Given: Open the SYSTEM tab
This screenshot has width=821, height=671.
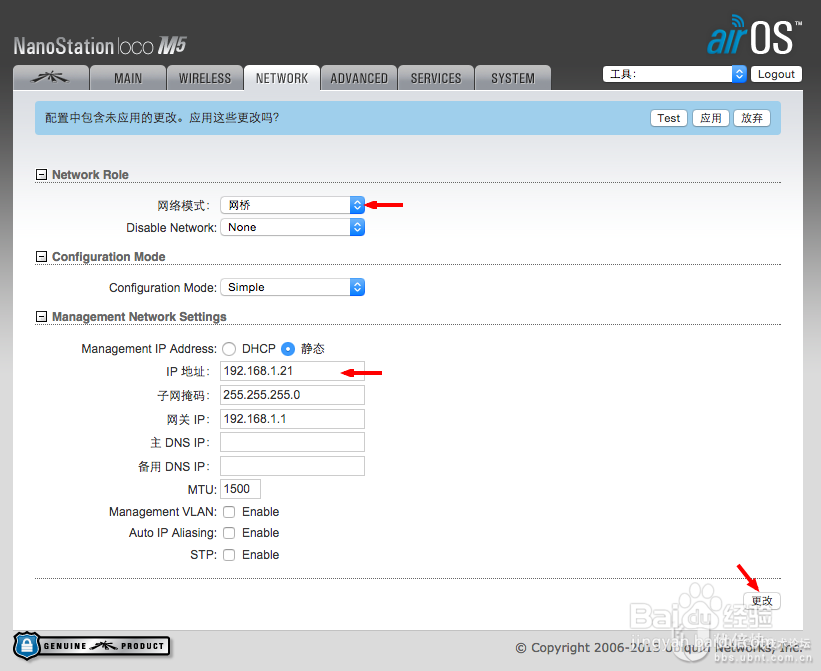Looking at the screenshot, I should coord(513,78).
